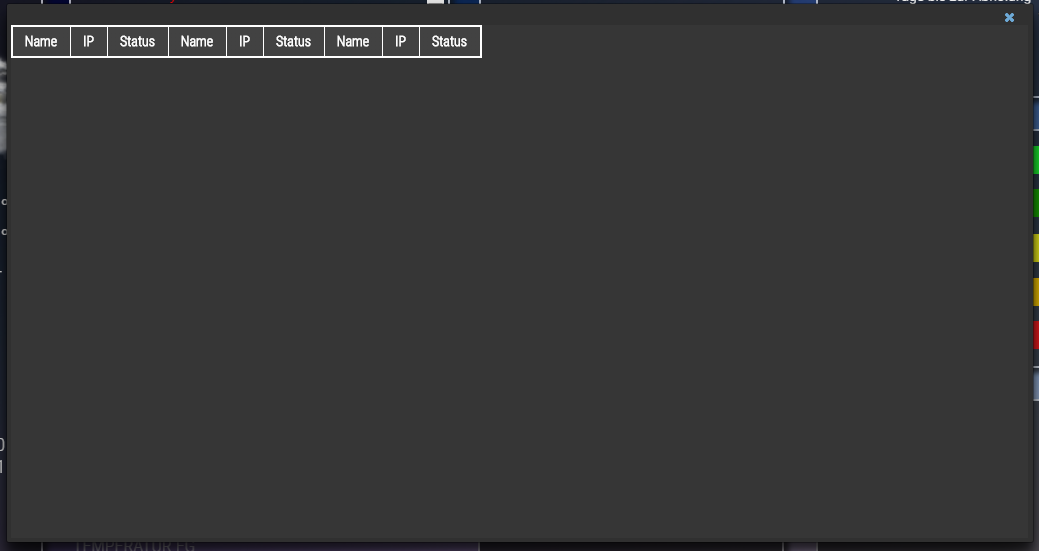Screen dimensions: 1039x551
Task: Click the leftmost Status column header
Action: pos(137,42)
